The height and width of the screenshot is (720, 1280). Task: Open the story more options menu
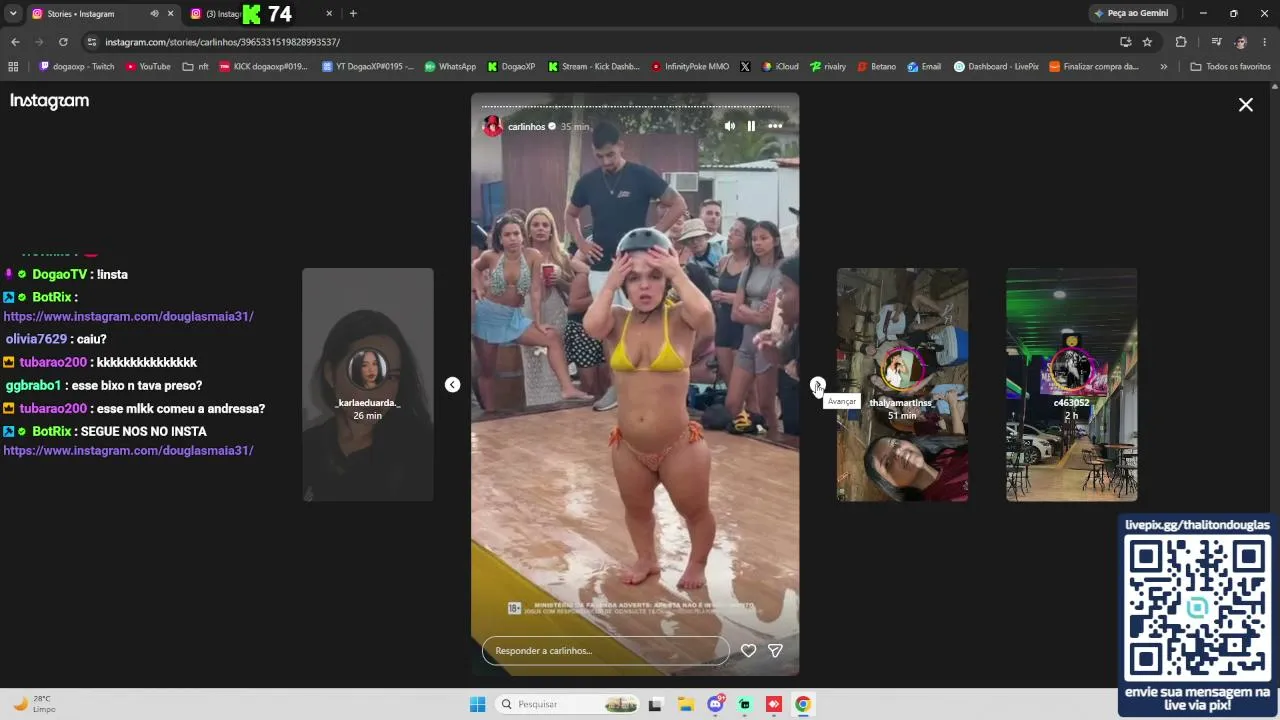pos(775,126)
